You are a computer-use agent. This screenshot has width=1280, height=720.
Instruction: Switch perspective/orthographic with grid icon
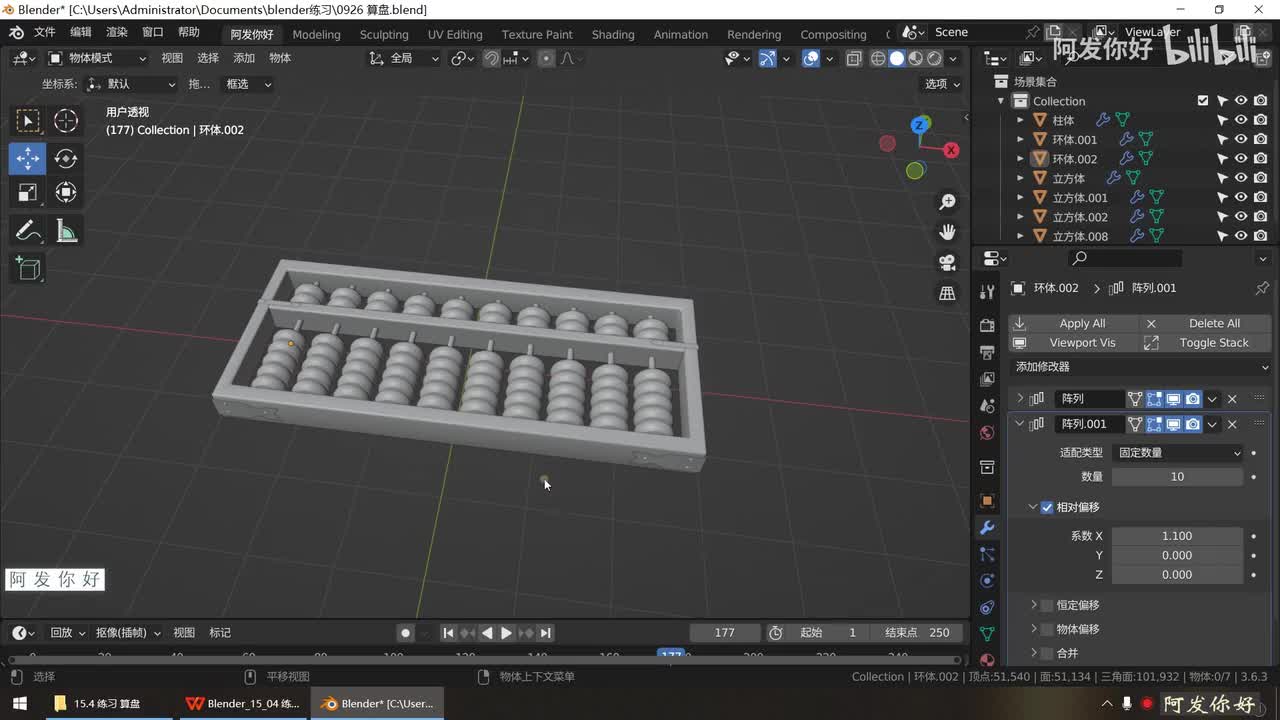pos(947,293)
